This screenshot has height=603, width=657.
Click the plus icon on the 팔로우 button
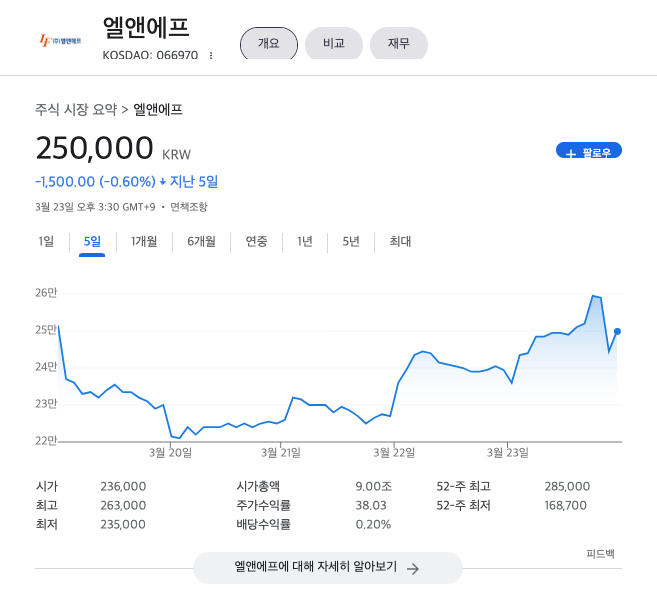(571, 154)
